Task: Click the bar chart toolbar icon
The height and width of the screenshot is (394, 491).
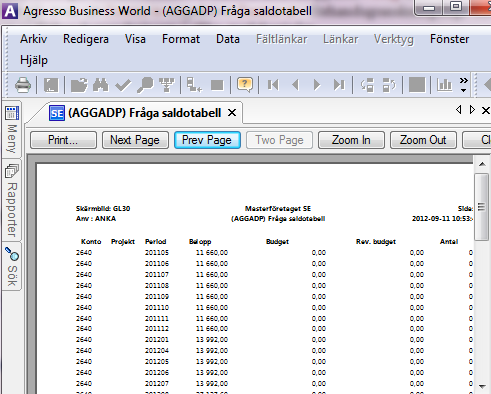Action: click(x=445, y=85)
